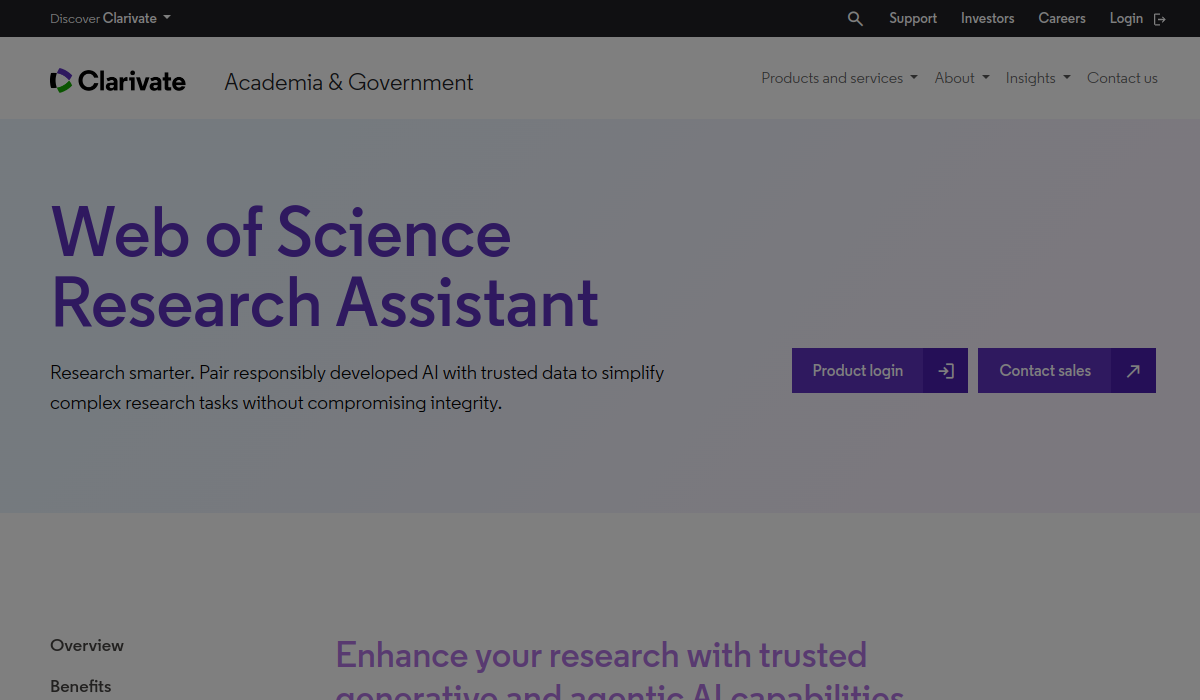The width and height of the screenshot is (1200, 700).
Task: Jump to the Benefits section
Action: pyautogui.click(x=81, y=686)
